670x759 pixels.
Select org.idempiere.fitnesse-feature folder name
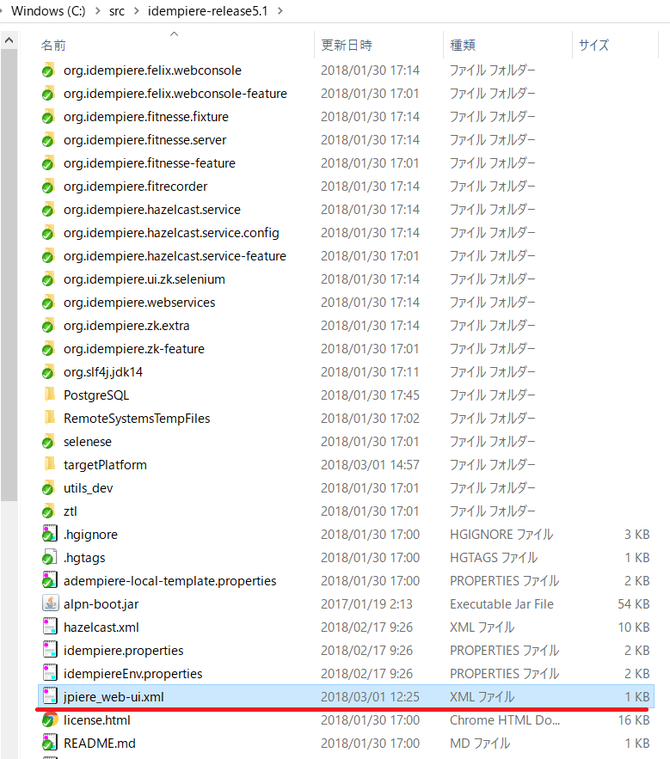tap(149, 163)
